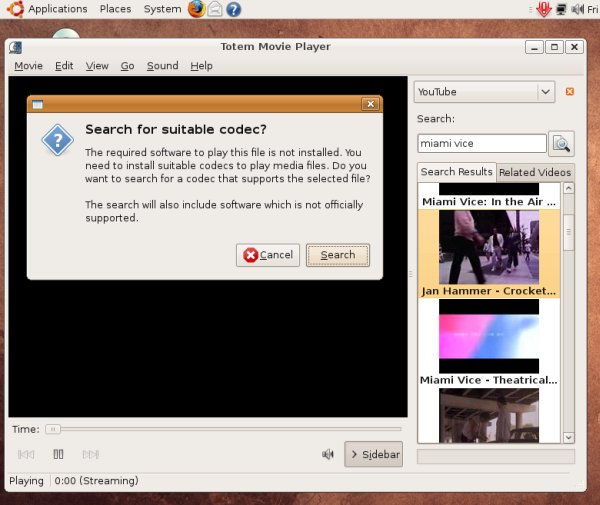Close the sidebar with orange X
Screen dimensions: 600x505
(570, 91)
